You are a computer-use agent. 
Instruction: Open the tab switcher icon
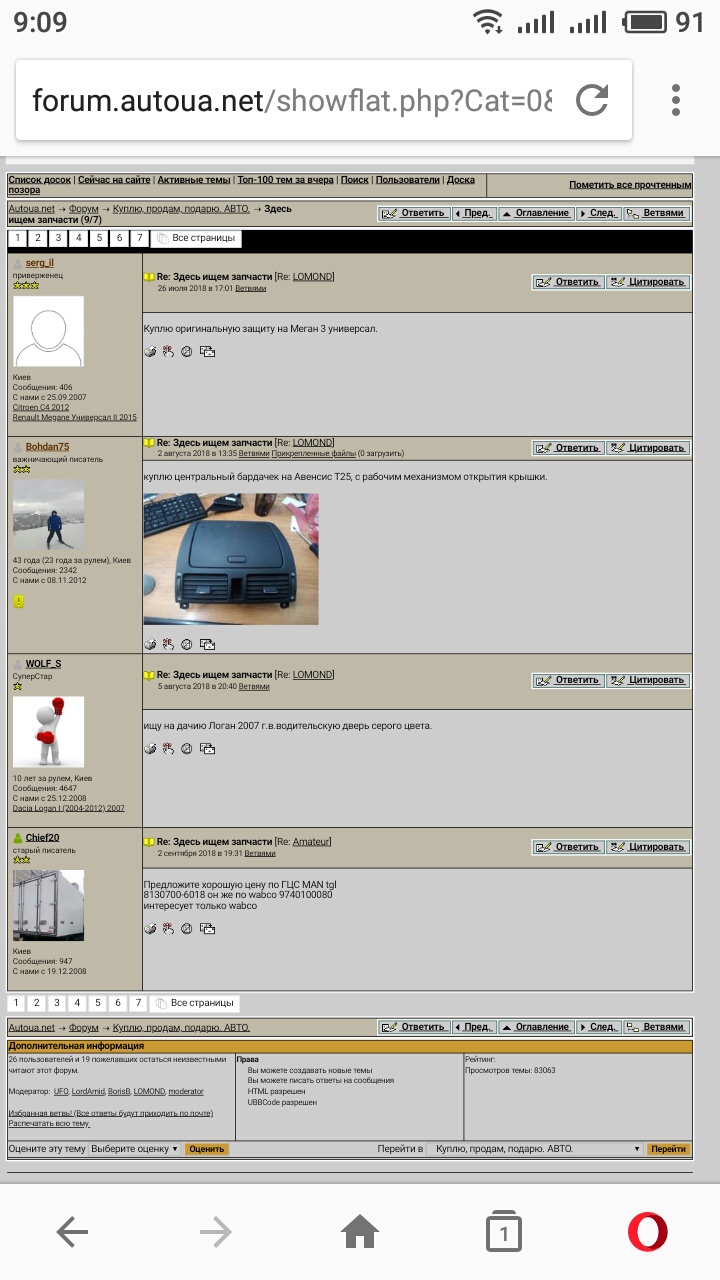(504, 1232)
